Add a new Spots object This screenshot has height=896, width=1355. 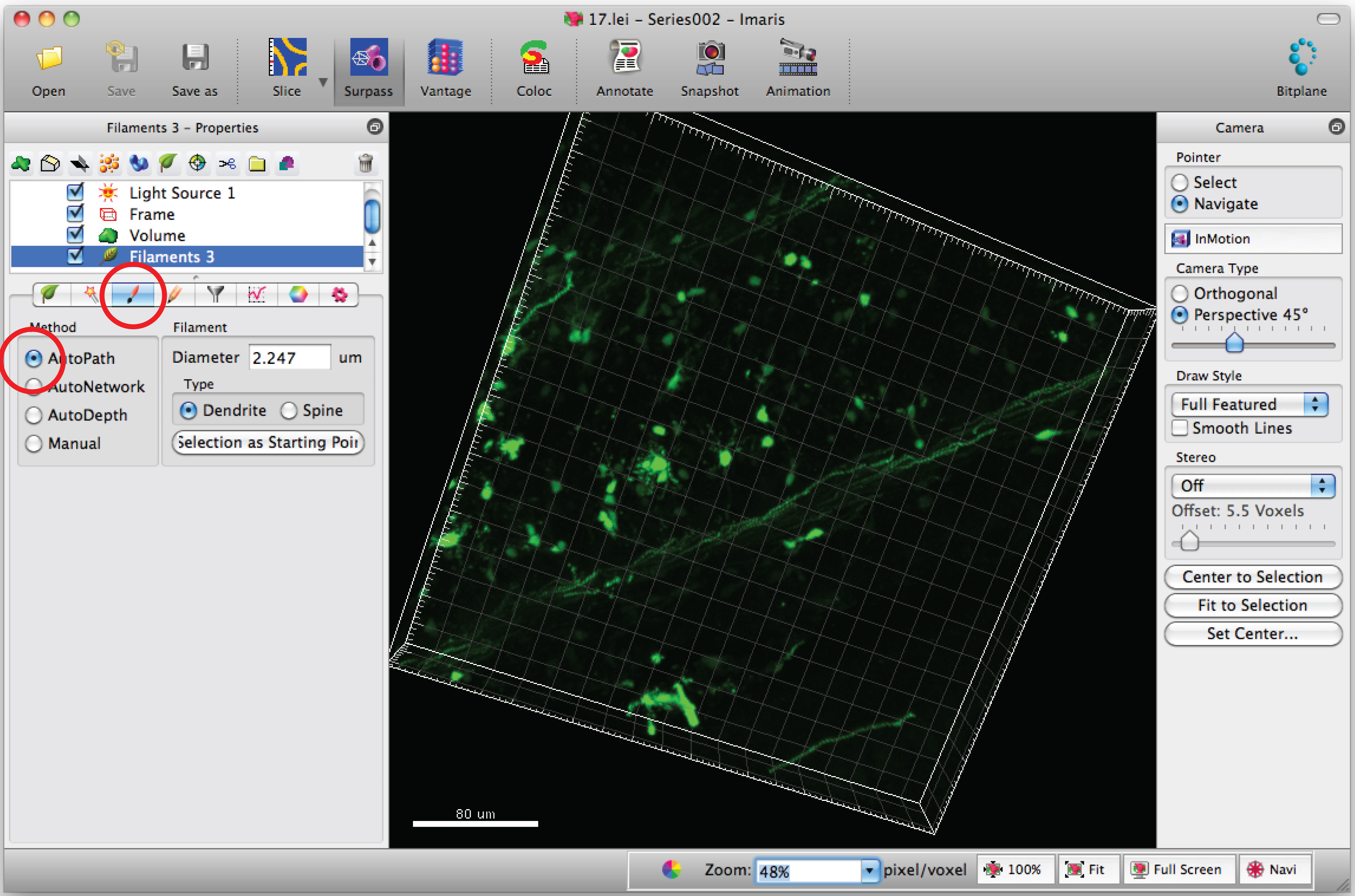click(x=109, y=164)
